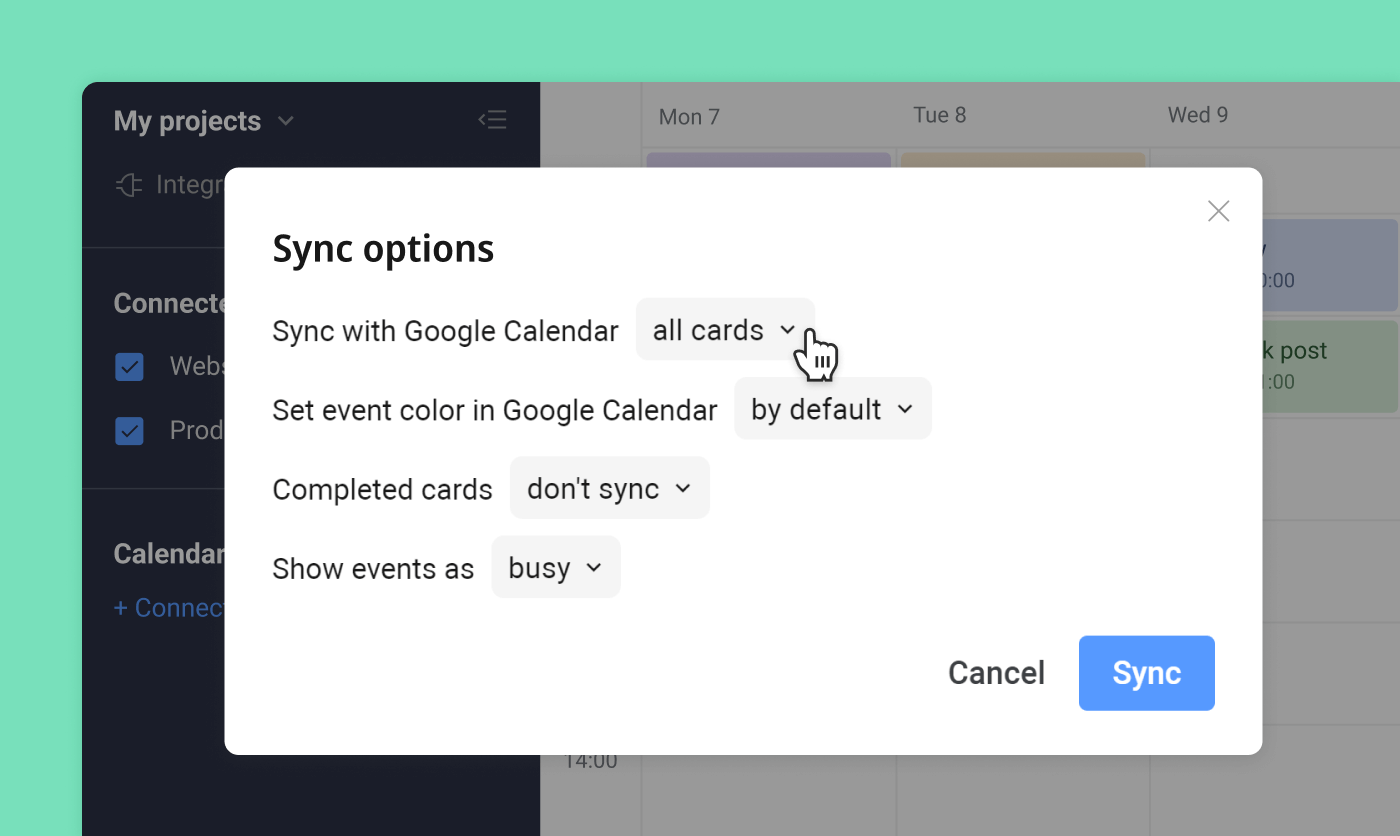
Task: Open the 'busy' show events dropdown
Action: coord(555,567)
